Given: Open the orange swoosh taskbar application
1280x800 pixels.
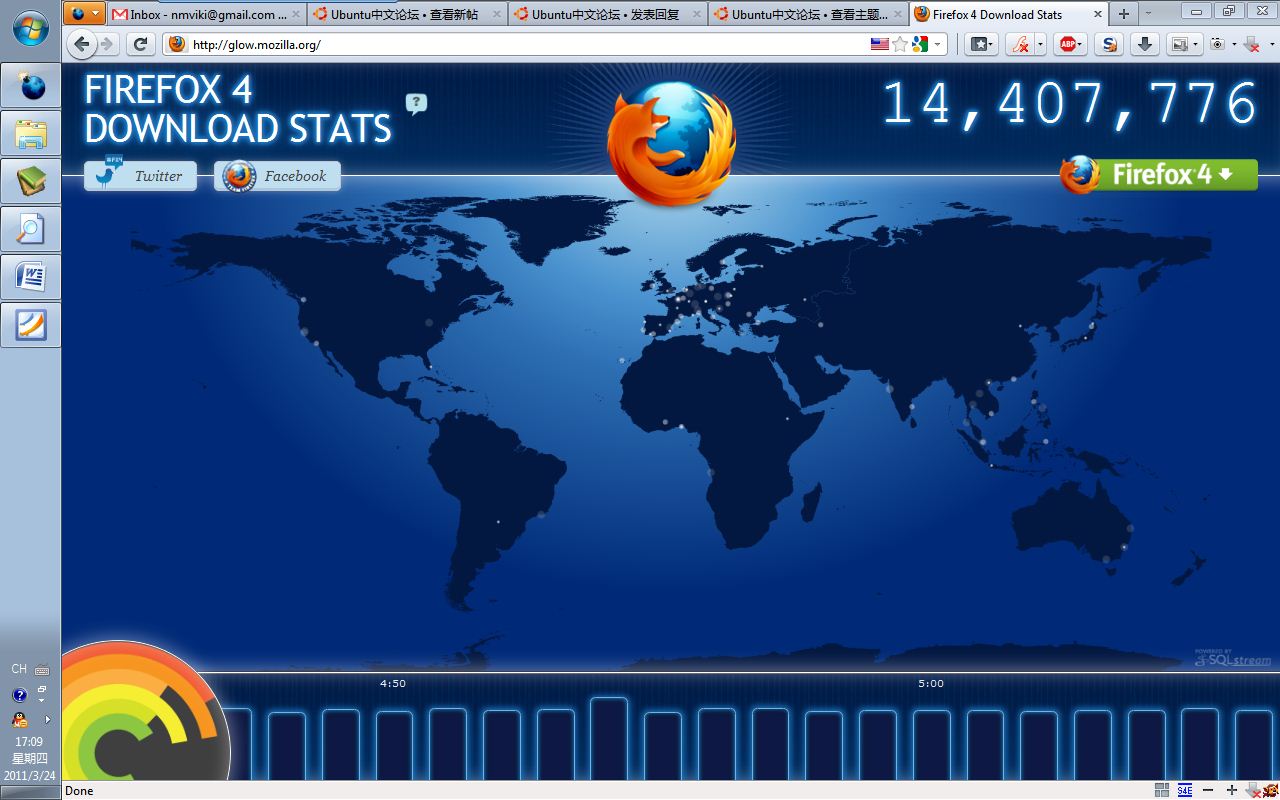Looking at the screenshot, I should point(31,325).
